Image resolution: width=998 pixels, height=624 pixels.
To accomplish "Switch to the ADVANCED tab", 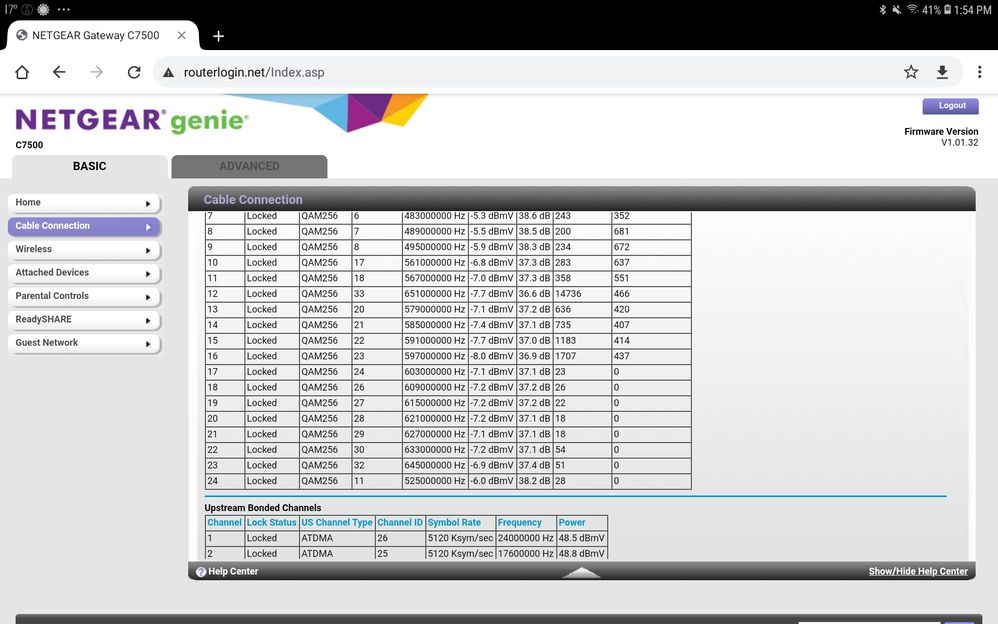I will click(x=249, y=167).
